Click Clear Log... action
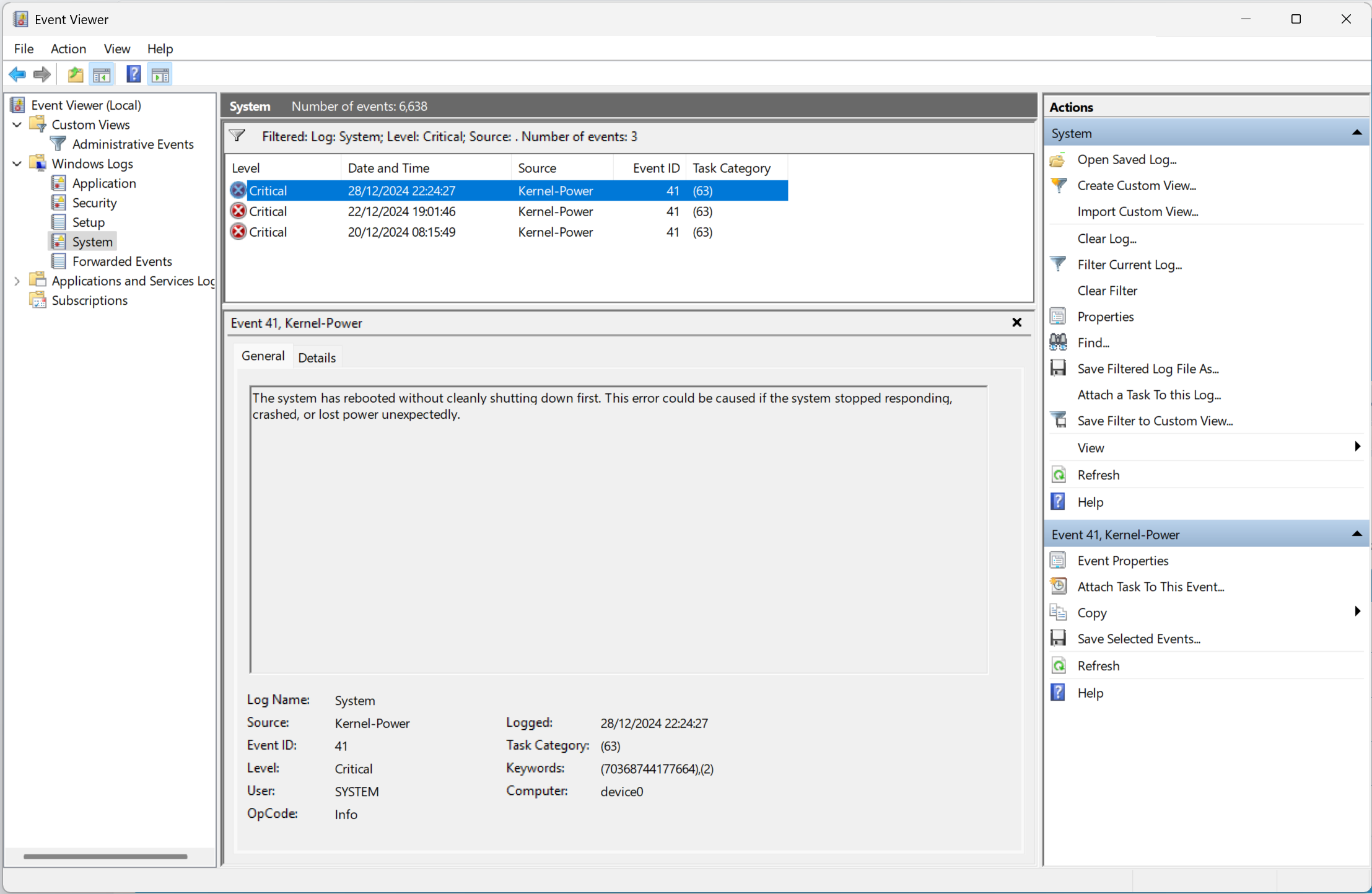1372x894 pixels. coord(1106,239)
